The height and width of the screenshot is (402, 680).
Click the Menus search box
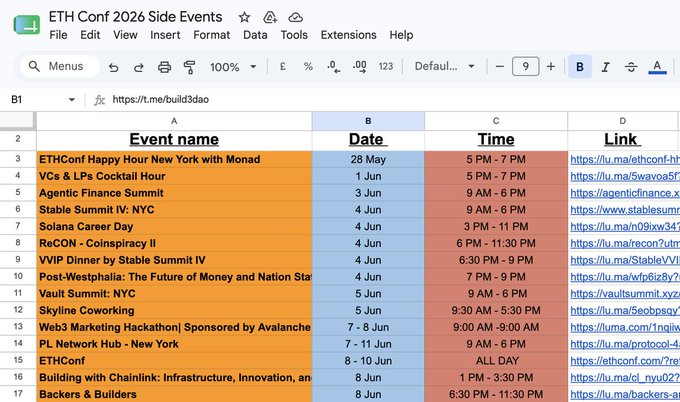[60, 66]
